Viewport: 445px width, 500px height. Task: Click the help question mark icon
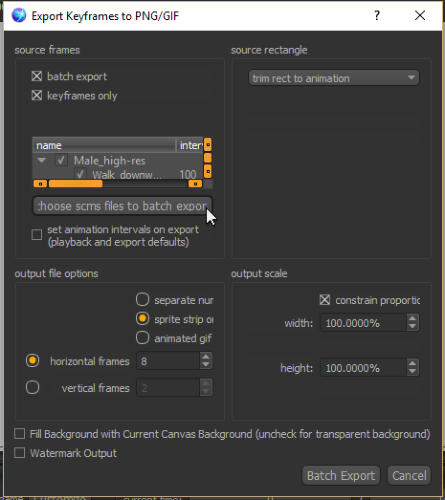(377, 15)
